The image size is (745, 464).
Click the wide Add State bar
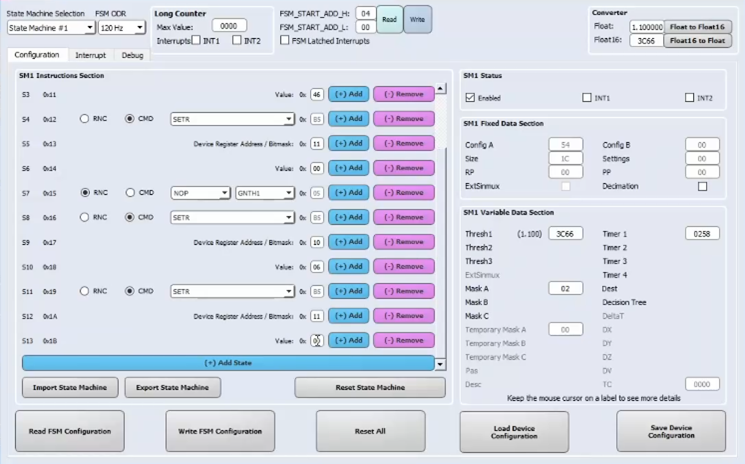228,363
